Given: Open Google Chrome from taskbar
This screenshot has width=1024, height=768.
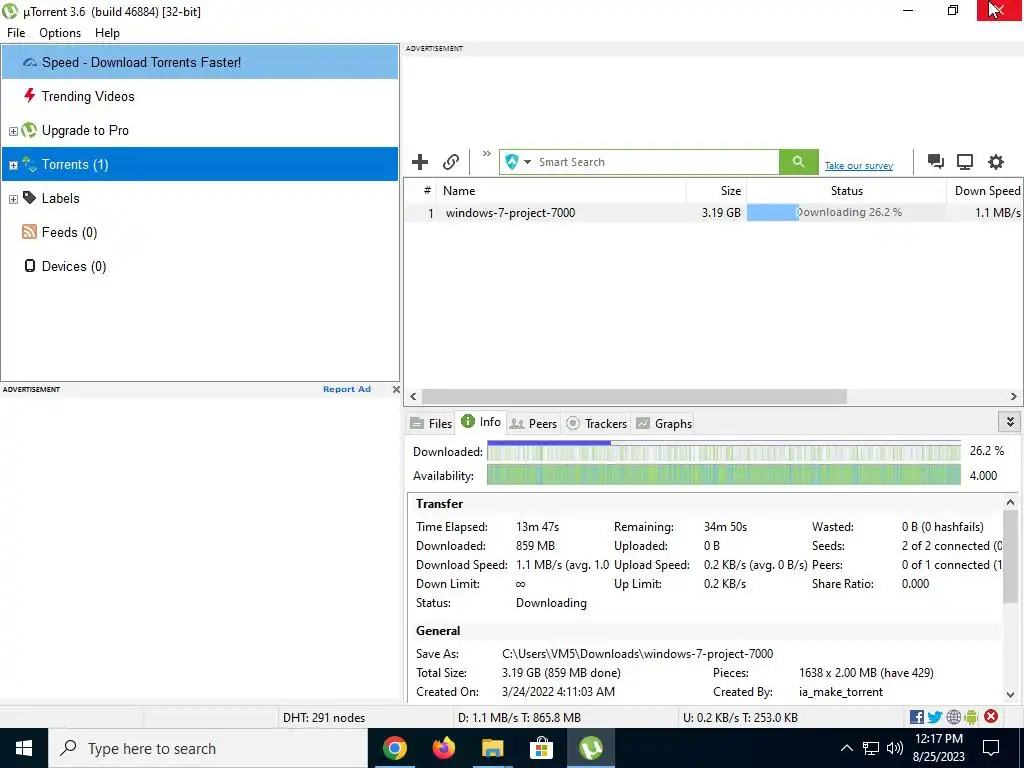Looking at the screenshot, I should point(394,748).
